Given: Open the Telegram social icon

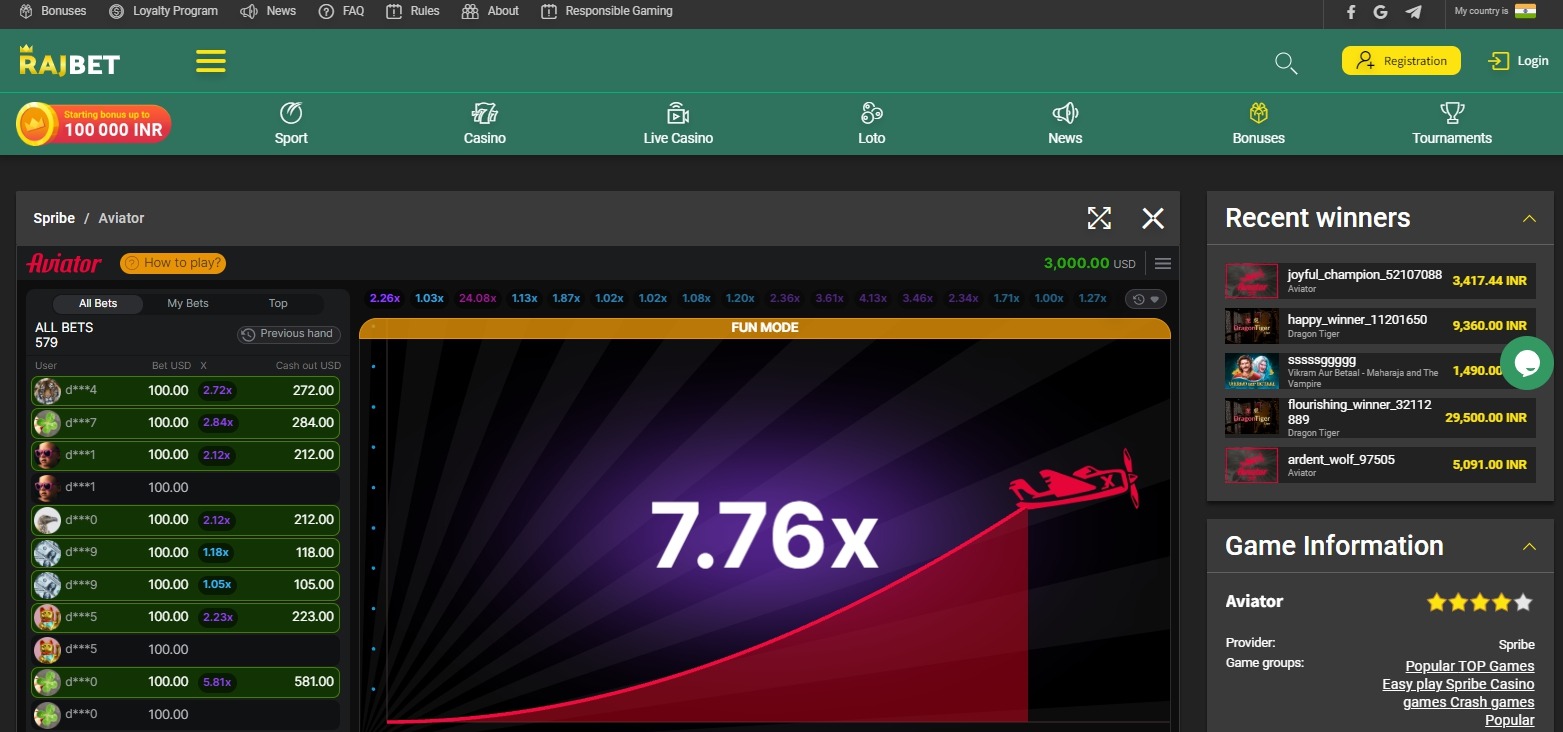Looking at the screenshot, I should pyautogui.click(x=1413, y=12).
